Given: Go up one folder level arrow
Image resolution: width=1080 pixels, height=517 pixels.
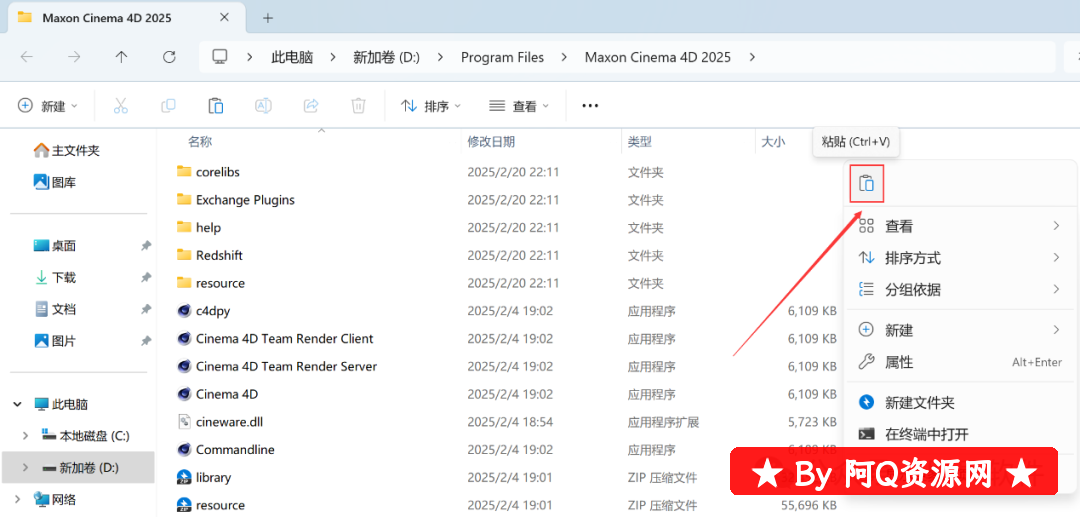Looking at the screenshot, I should [121, 57].
